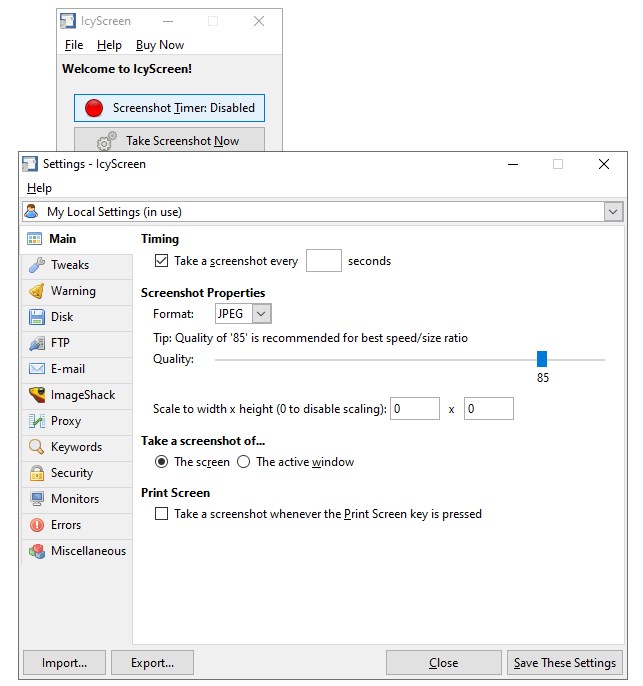Click the scale width input field
Image resolution: width=643 pixels, height=686 pixels.
[x=415, y=409]
